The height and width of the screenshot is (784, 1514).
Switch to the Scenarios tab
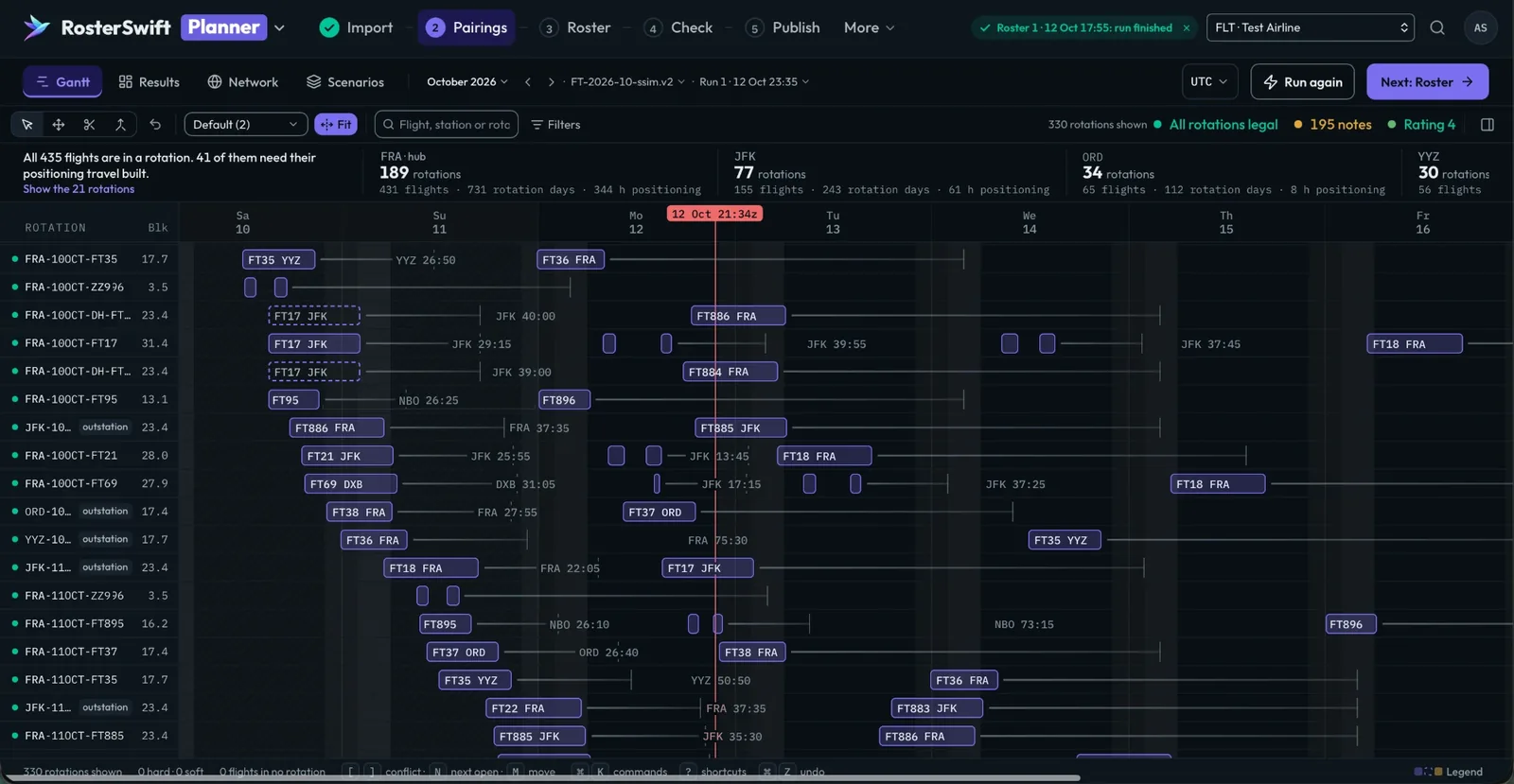[x=345, y=81]
